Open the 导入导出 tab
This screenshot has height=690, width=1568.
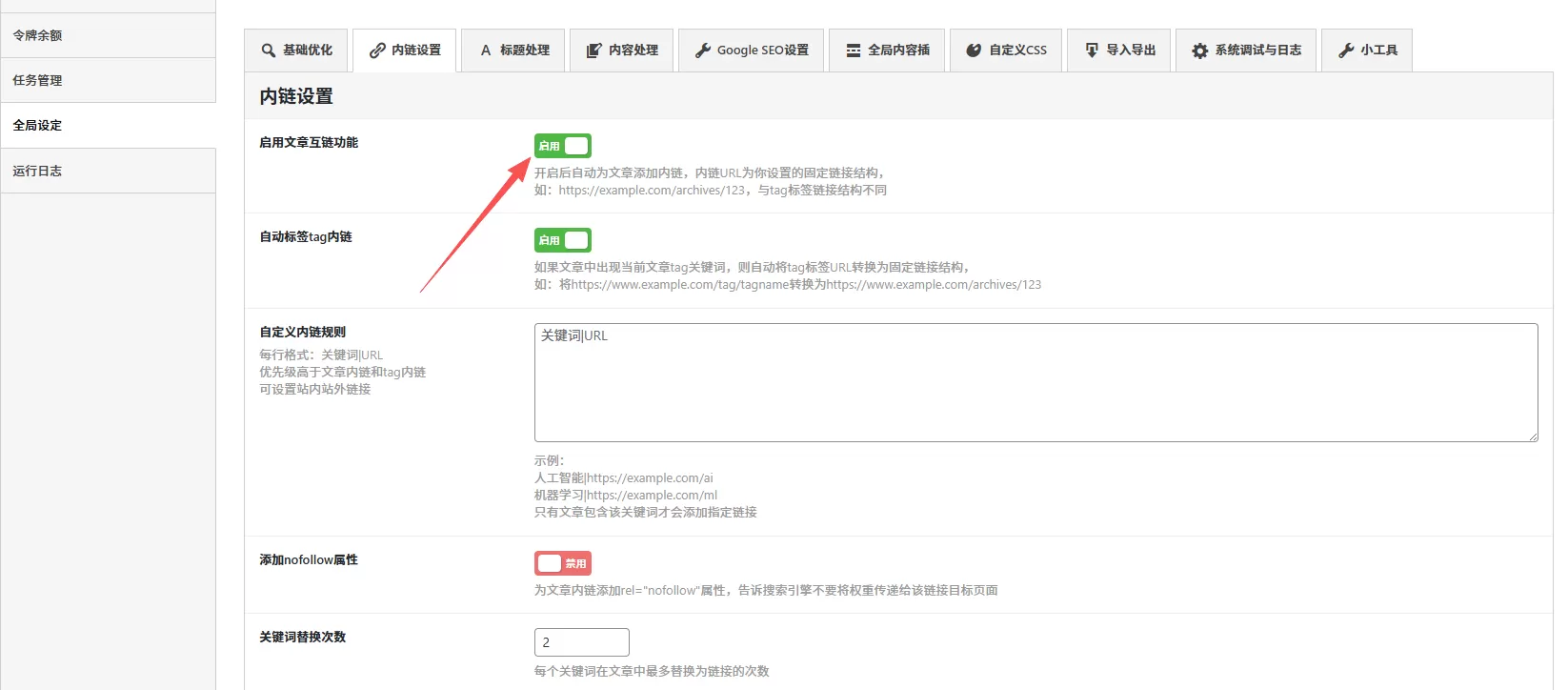pos(1120,51)
